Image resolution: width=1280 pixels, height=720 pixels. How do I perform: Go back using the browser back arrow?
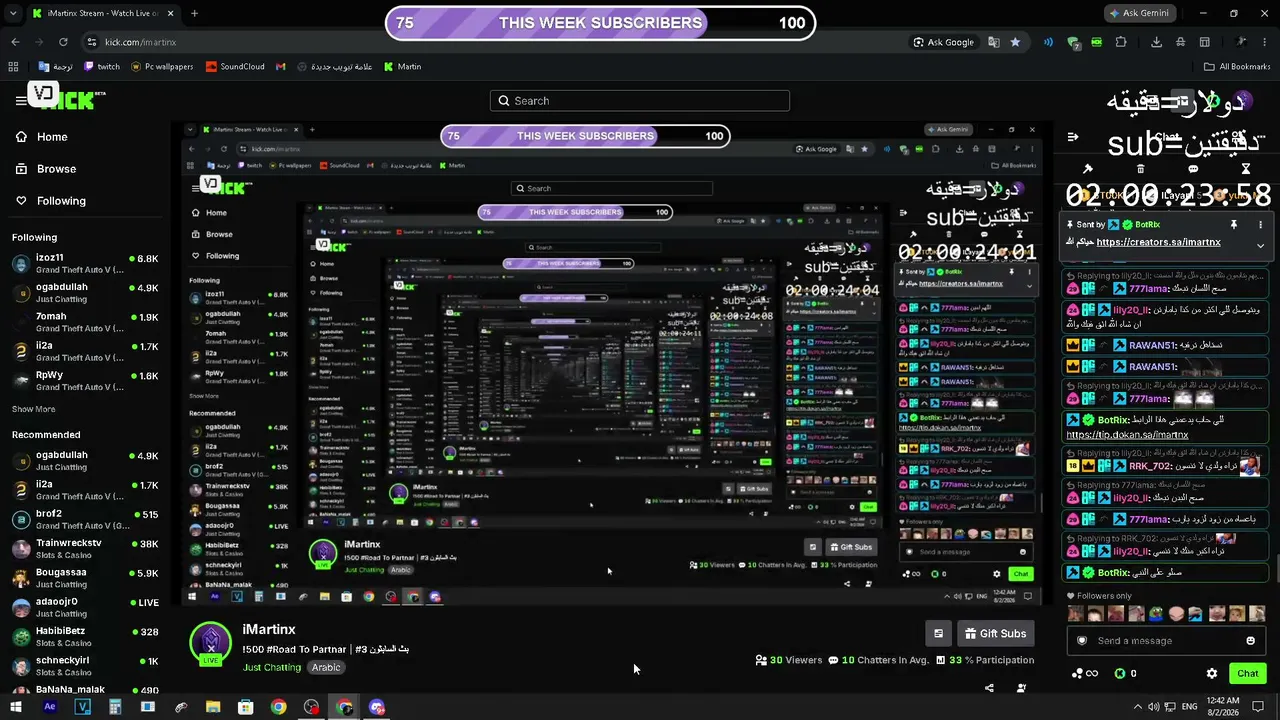point(15,42)
